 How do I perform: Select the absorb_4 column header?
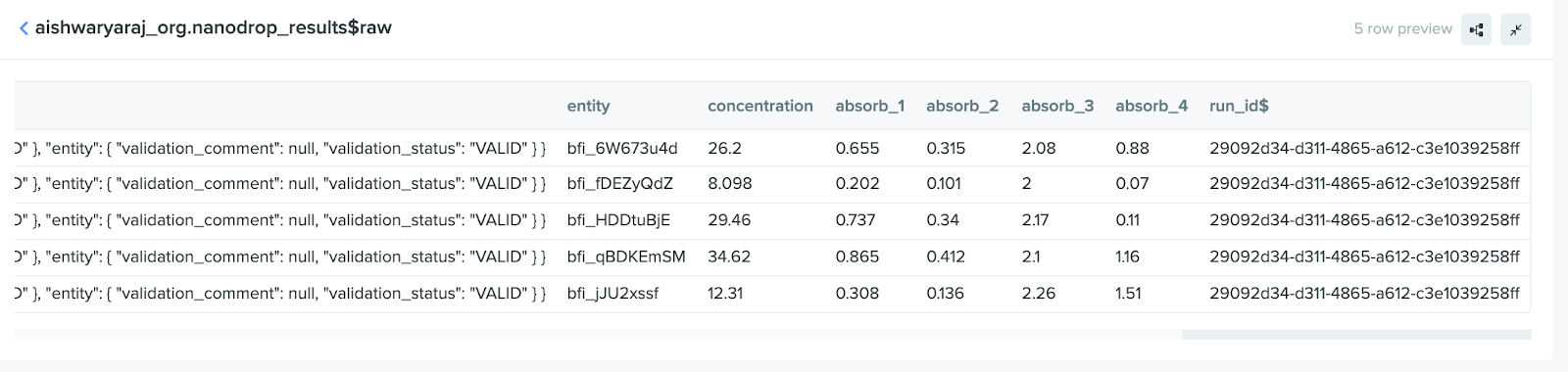pos(1151,106)
